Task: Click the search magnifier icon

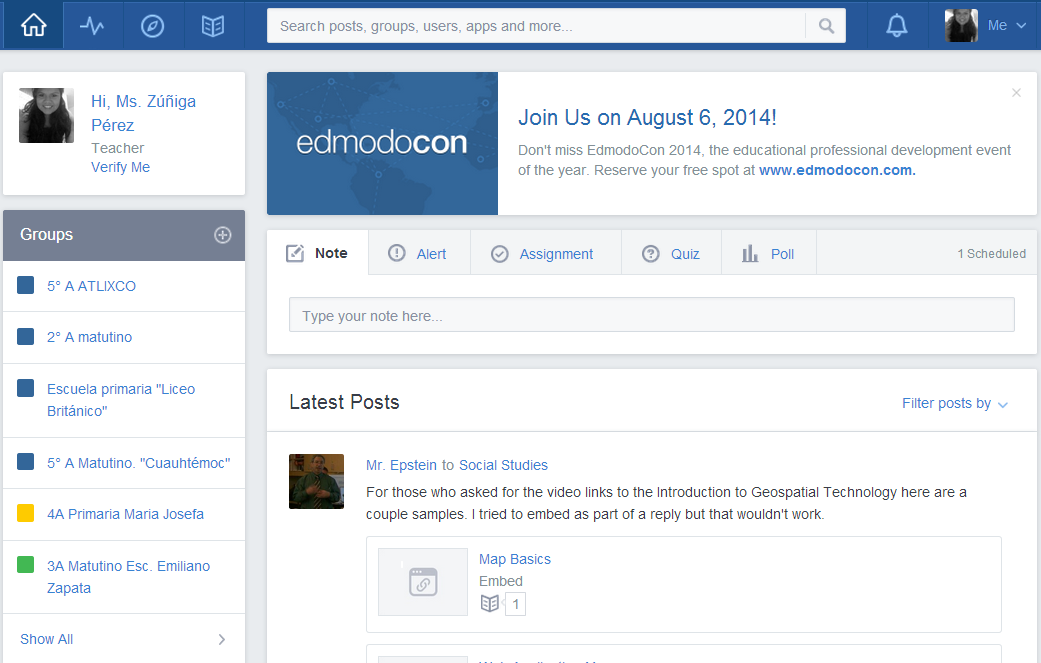Action: coord(826,26)
